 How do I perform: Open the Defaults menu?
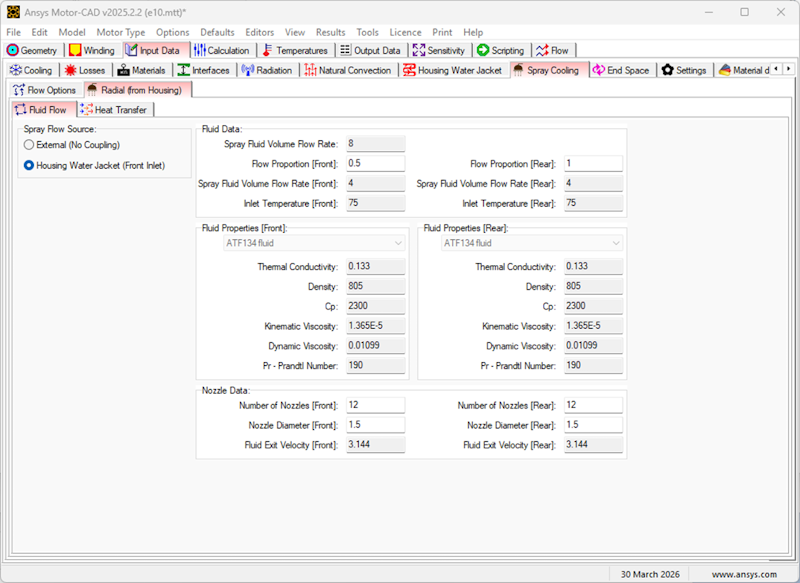pos(217,32)
